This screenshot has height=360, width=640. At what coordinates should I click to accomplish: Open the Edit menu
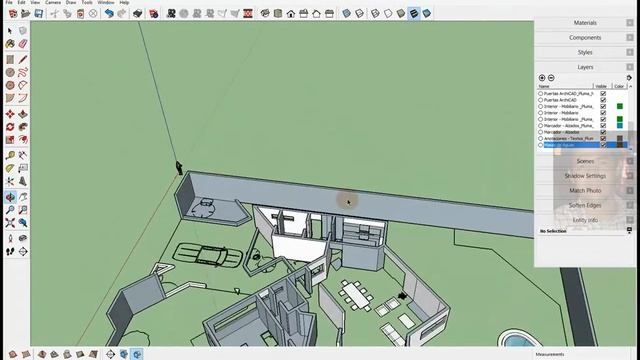click(21, 2)
